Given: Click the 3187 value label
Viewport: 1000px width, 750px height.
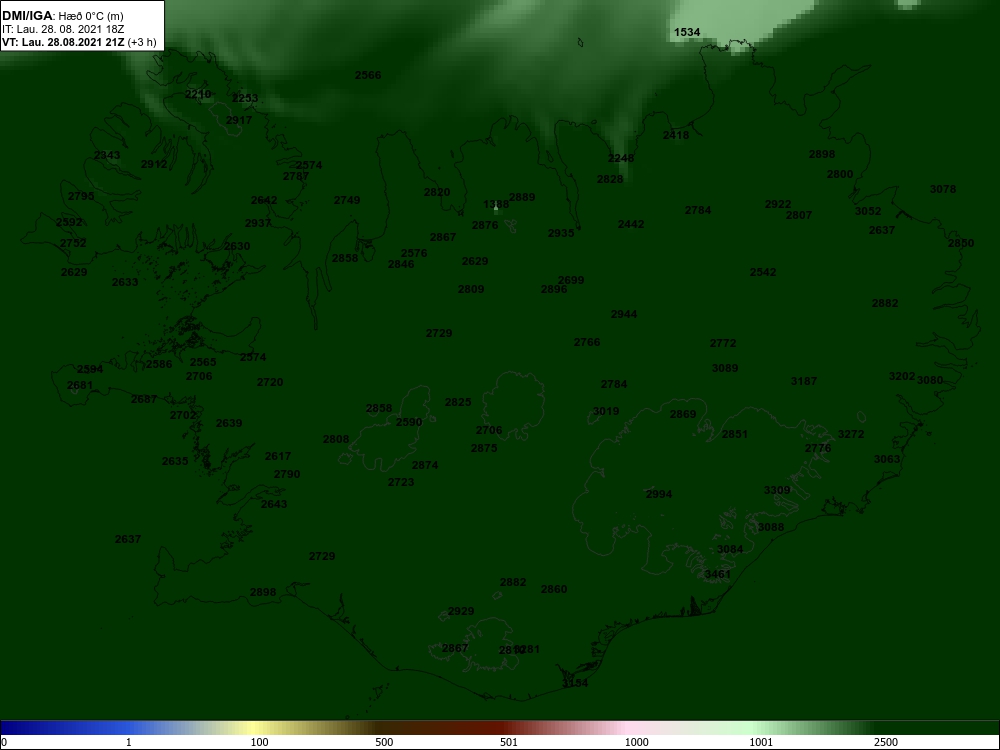Looking at the screenshot, I should (x=804, y=381).
